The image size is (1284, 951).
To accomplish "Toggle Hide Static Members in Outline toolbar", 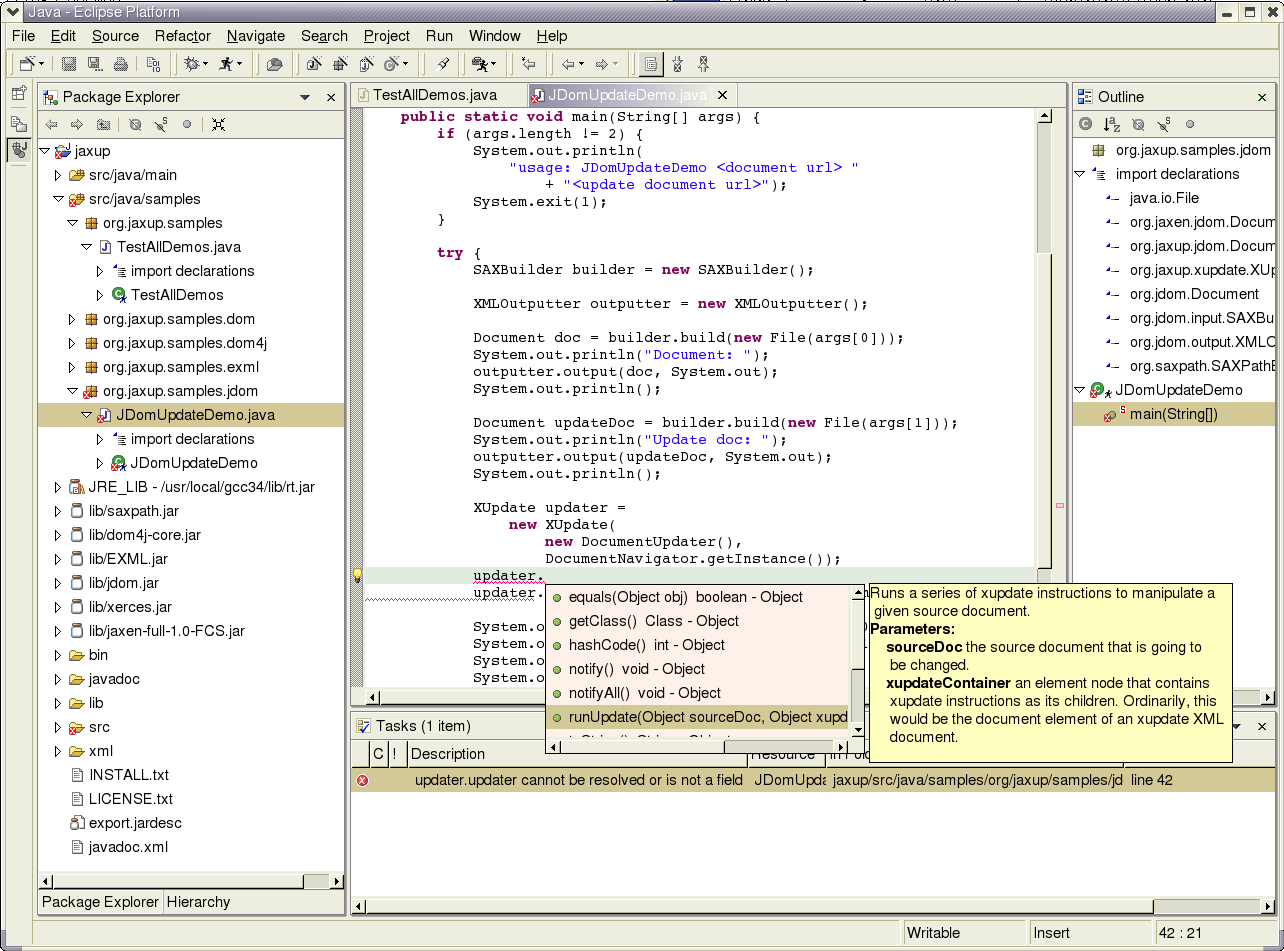I will click(x=1164, y=125).
